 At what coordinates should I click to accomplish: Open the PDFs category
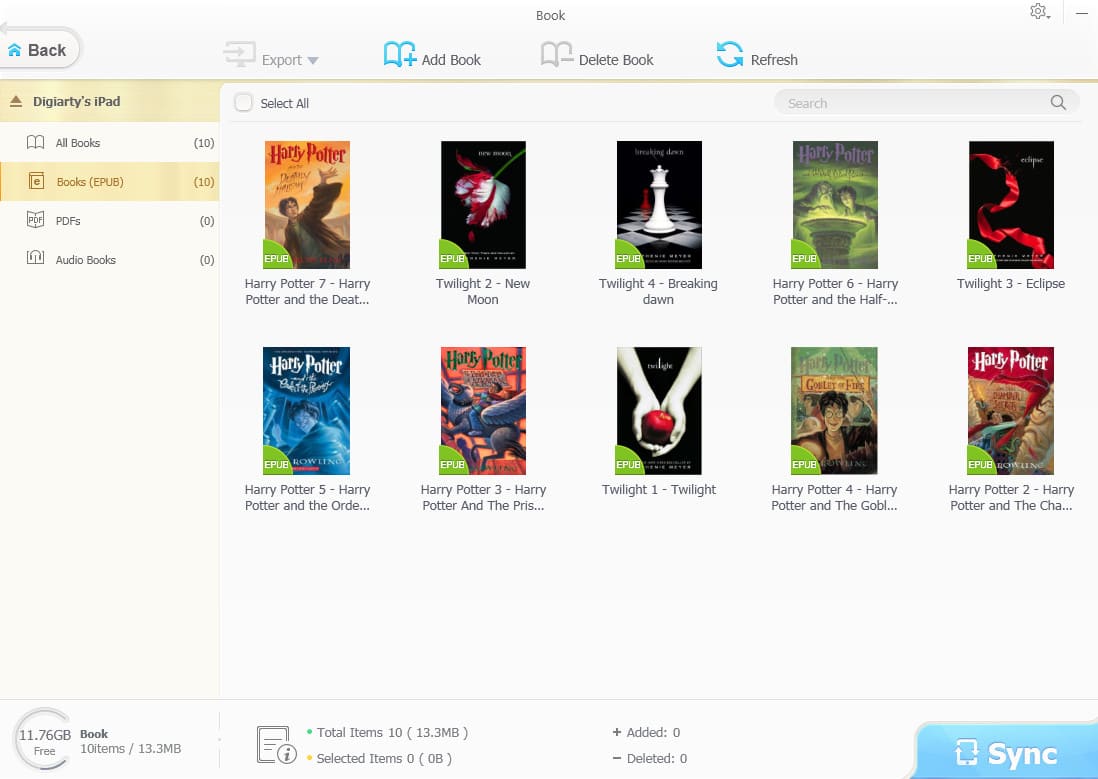coord(110,221)
